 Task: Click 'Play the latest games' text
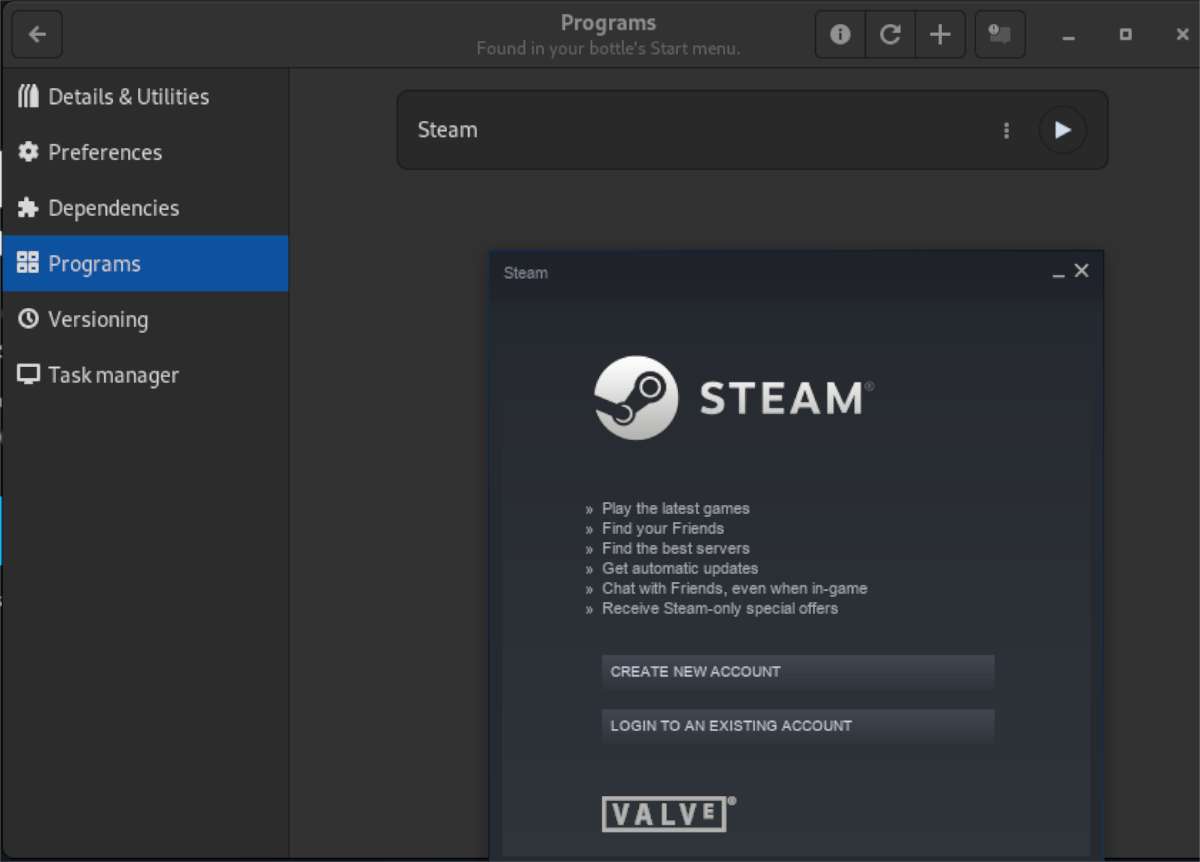675,508
